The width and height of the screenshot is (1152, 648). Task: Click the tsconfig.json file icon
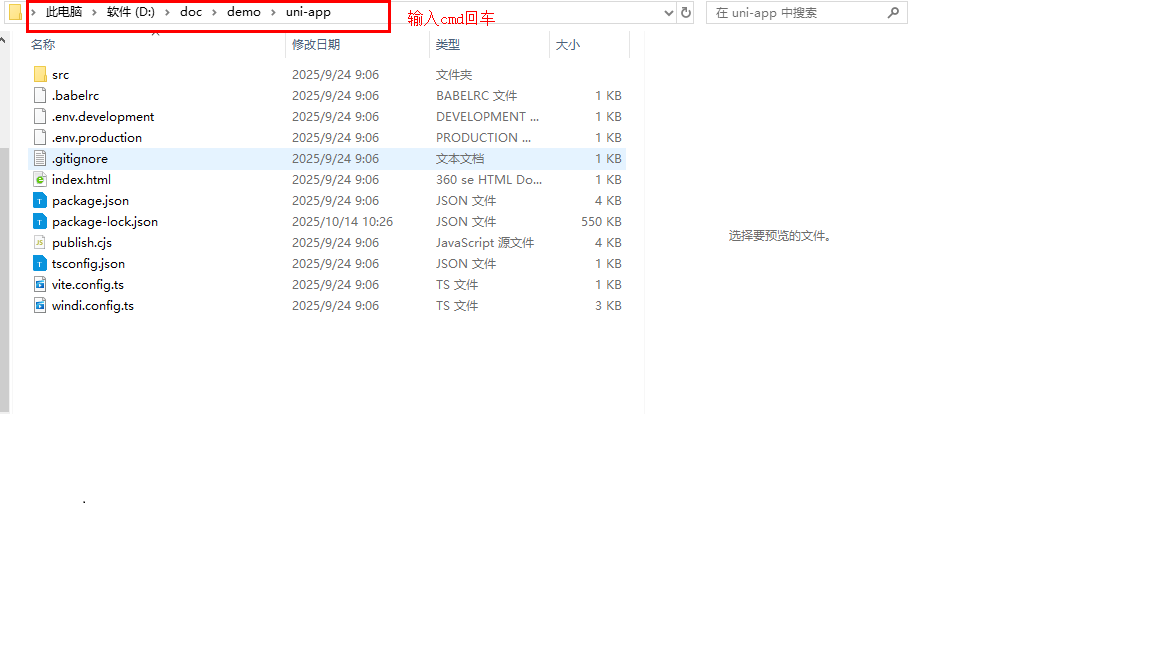click(x=40, y=264)
